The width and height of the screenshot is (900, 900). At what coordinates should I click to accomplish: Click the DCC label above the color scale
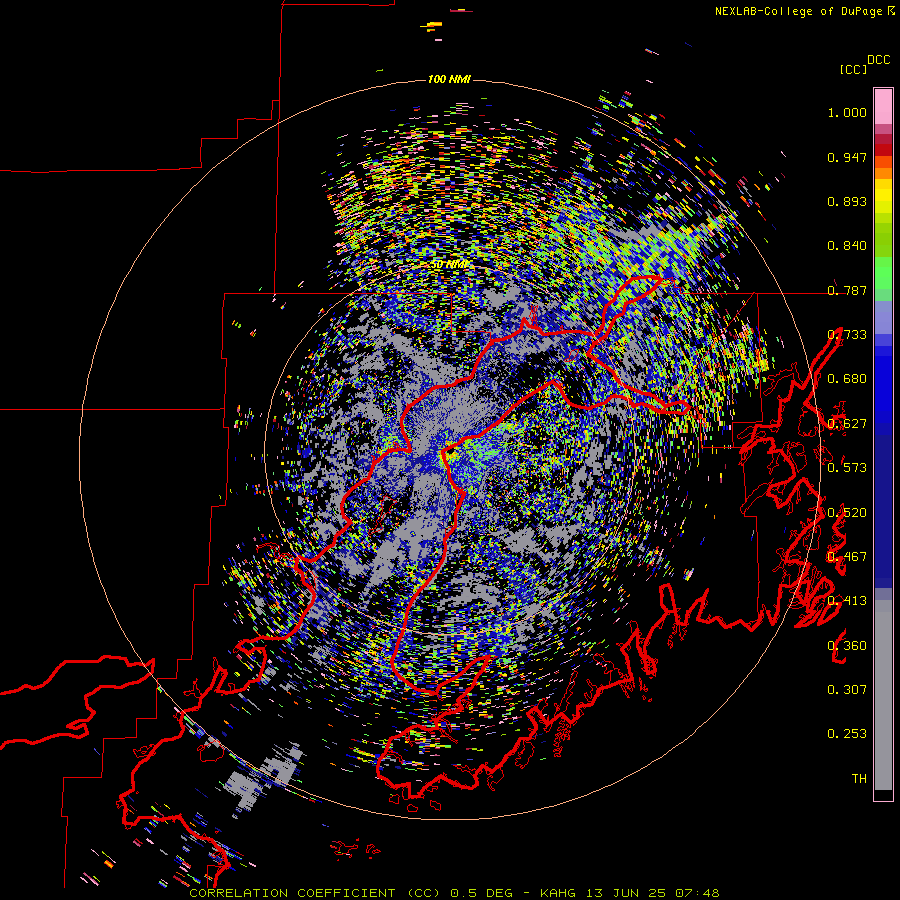[878, 60]
